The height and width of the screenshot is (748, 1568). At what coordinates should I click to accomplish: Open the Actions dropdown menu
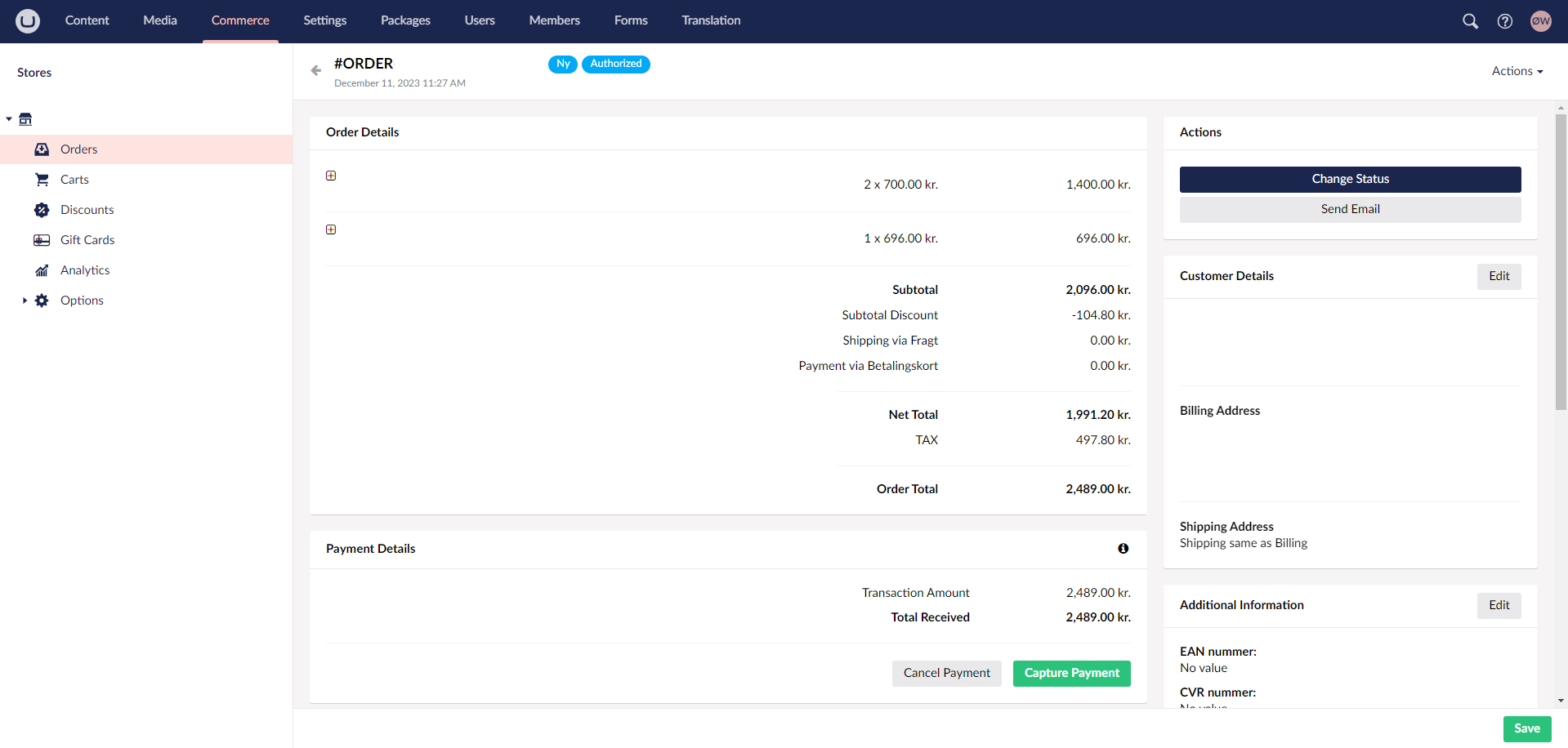pyautogui.click(x=1517, y=70)
